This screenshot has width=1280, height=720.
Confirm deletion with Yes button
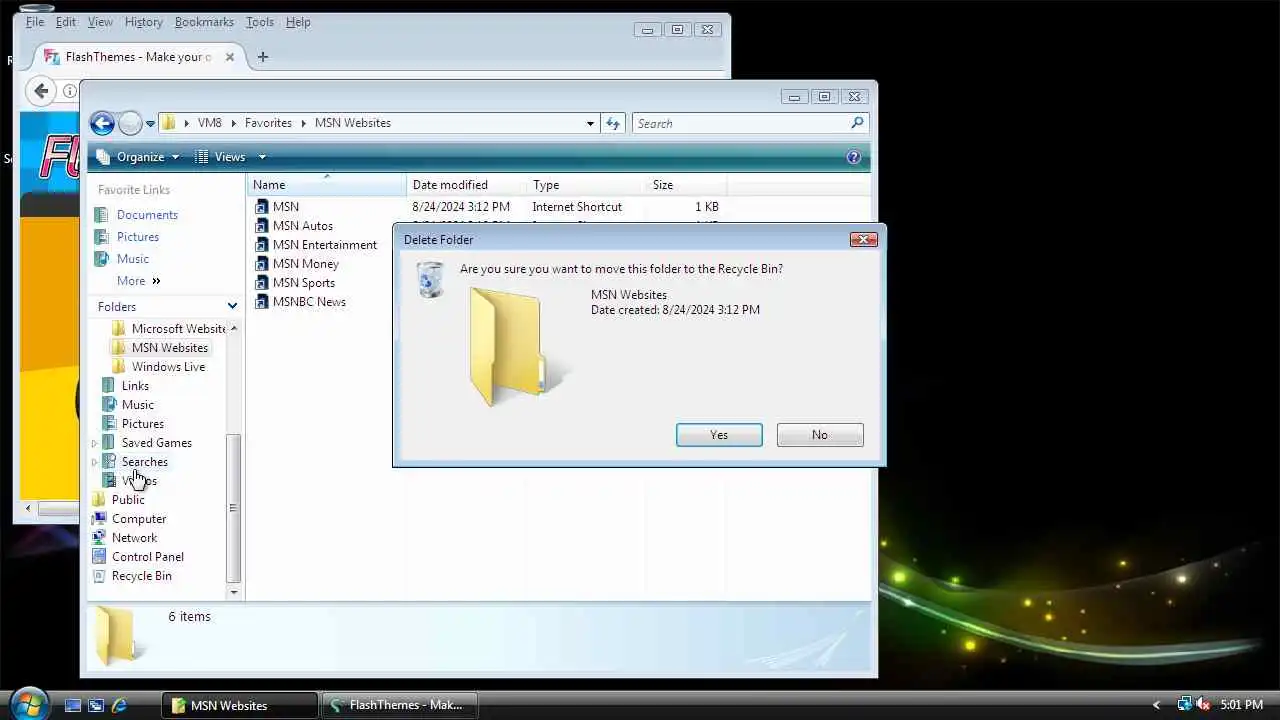719,435
